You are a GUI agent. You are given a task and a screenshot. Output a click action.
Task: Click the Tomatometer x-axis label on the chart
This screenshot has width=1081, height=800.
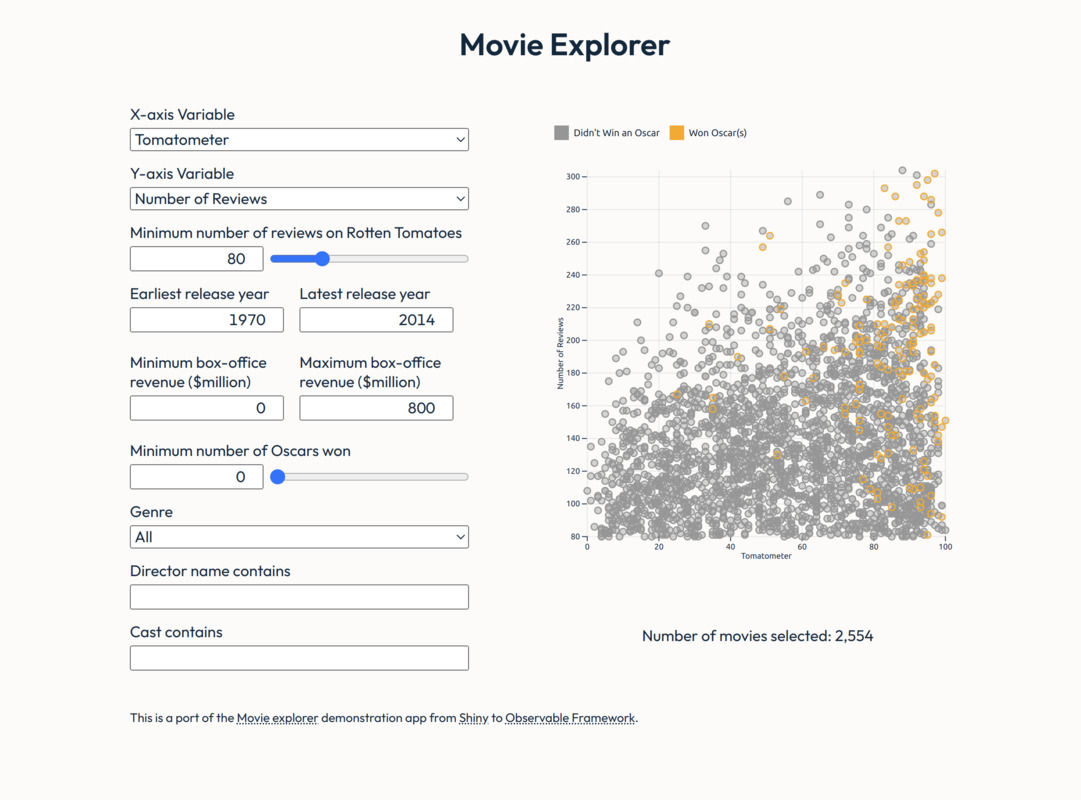766,556
